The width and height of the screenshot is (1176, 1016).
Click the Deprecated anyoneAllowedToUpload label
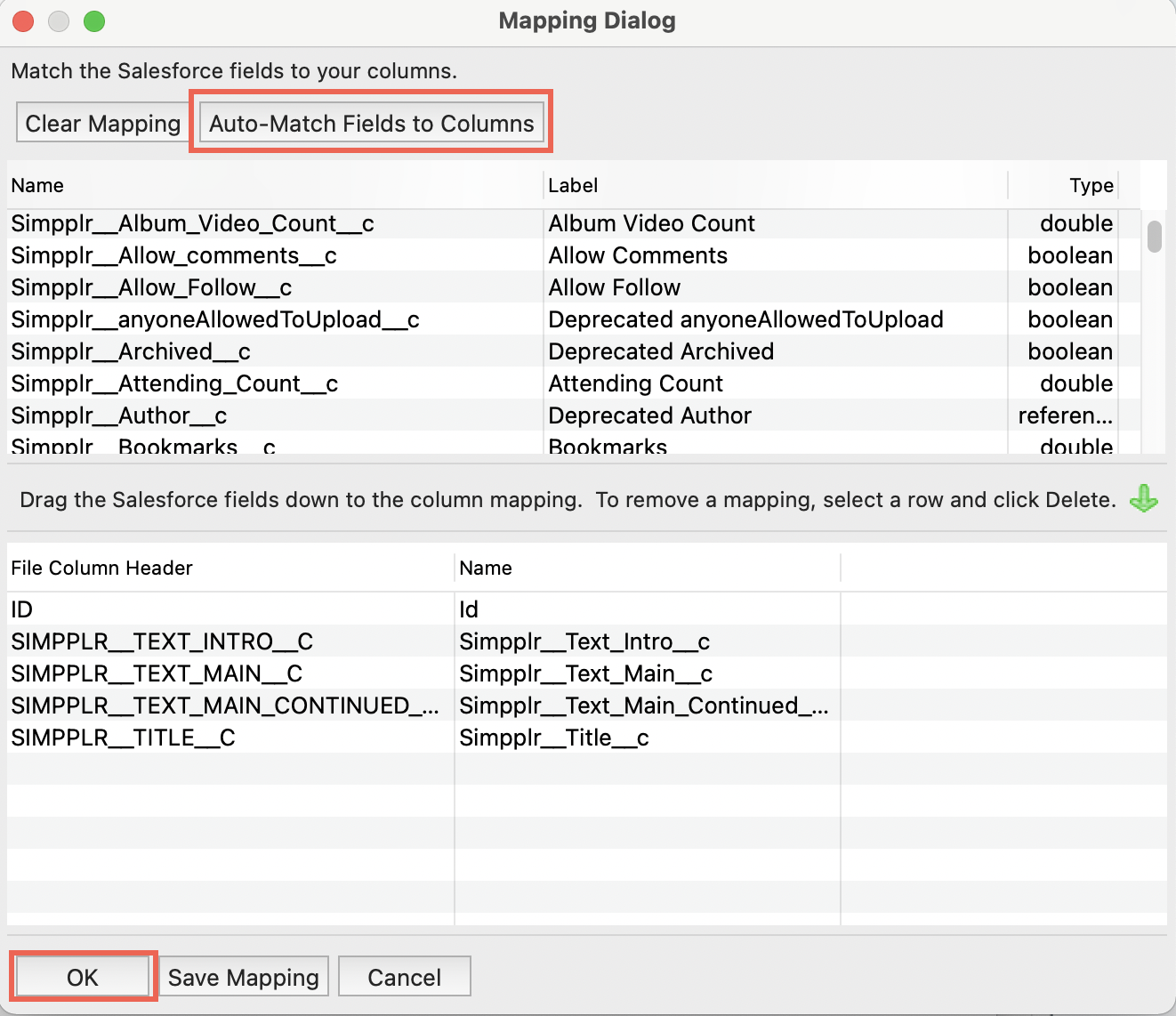point(746,319)
